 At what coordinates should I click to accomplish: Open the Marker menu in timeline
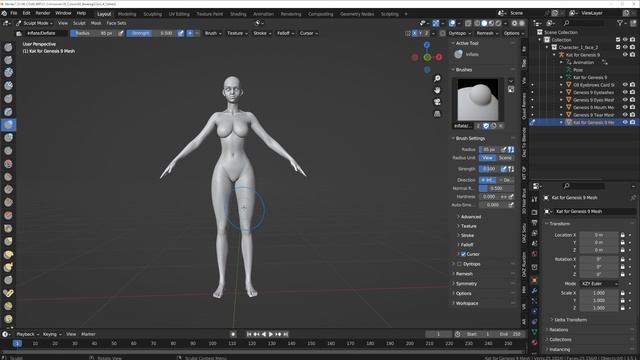[x=88, y=334]
